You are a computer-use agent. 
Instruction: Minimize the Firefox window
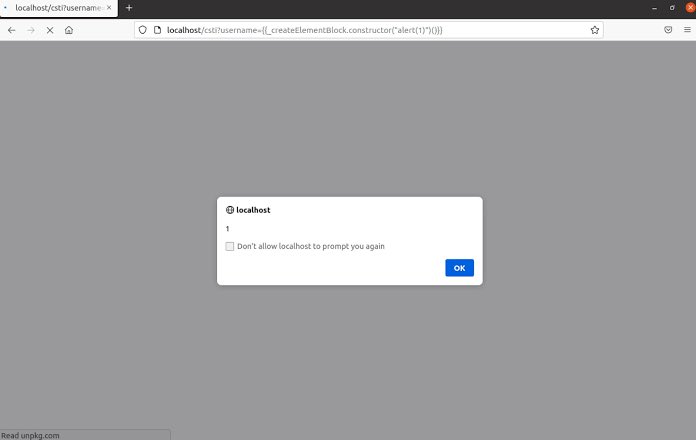[654, 8]
